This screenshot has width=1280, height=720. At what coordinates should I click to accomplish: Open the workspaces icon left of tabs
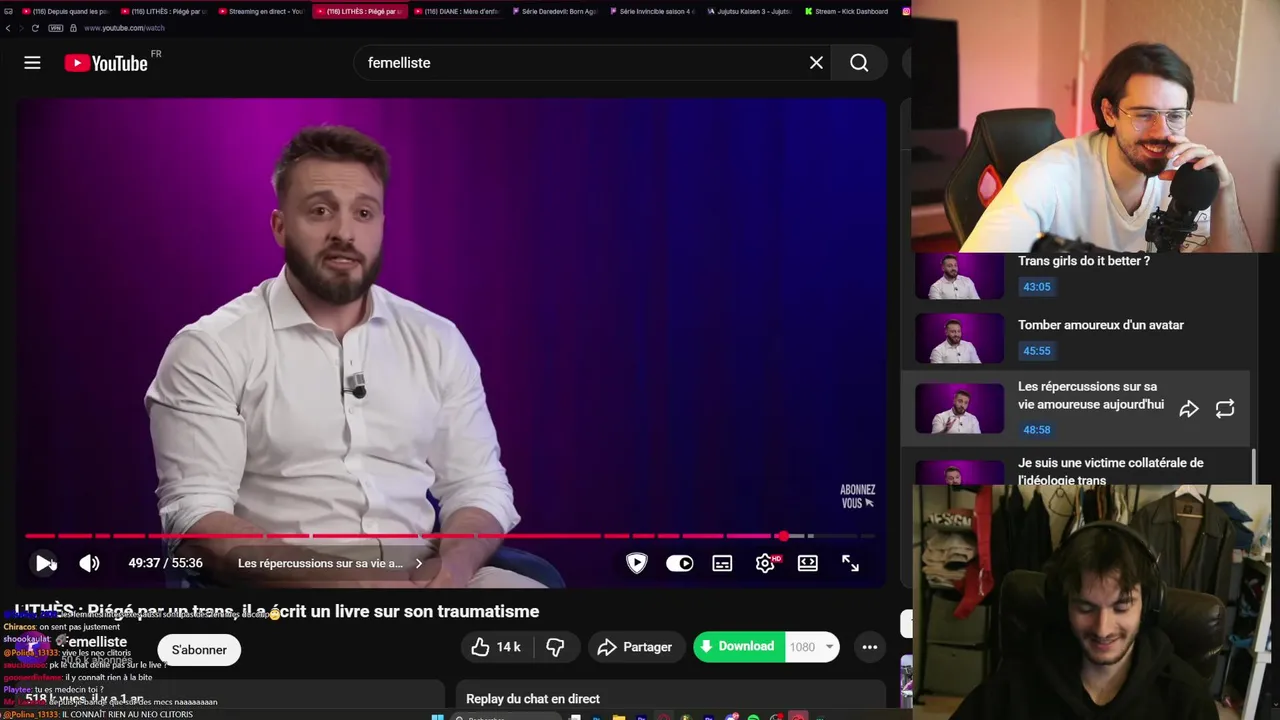point(8,11)
